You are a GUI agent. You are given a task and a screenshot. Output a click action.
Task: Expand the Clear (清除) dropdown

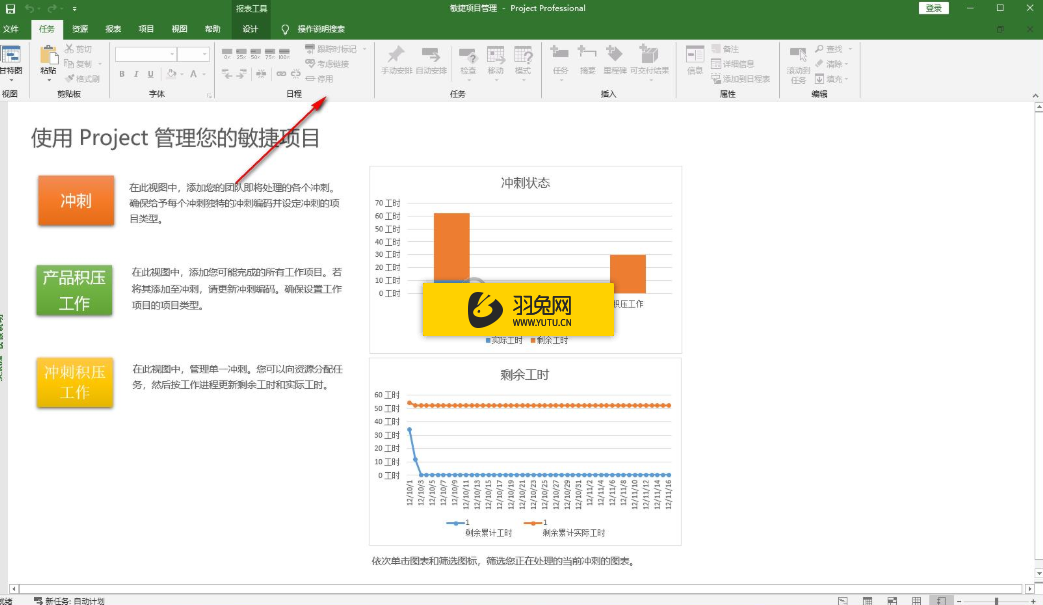pos(847,64)
